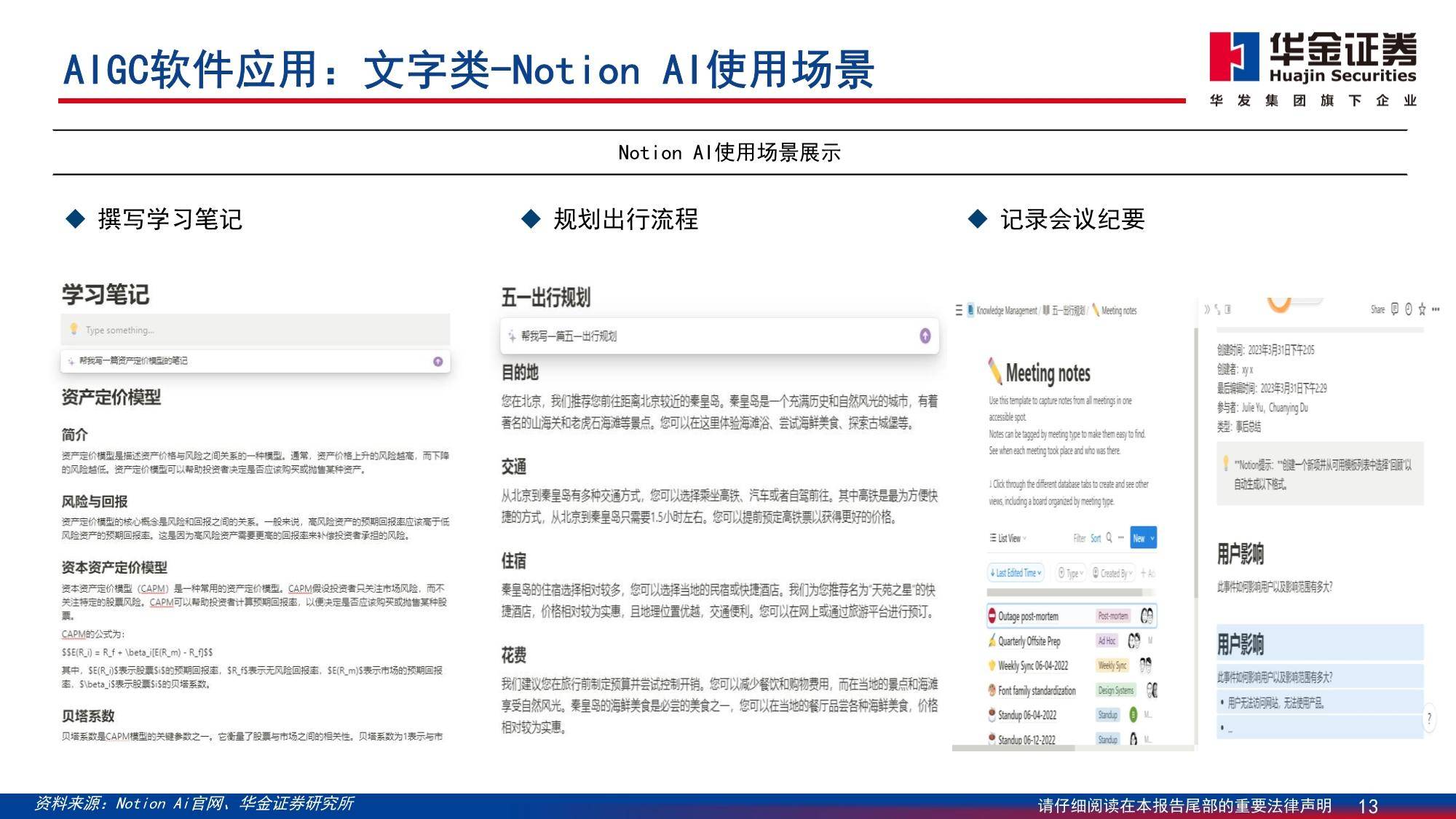Click the 类型: 事后总结 property line
The image size is (1456, 819).
click(1238, 427)
